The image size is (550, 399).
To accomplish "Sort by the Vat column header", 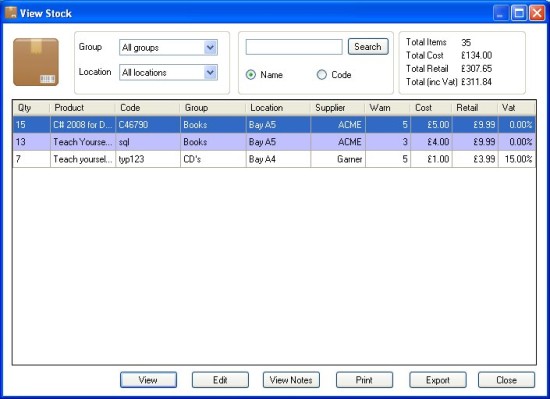I will click(516, 108).
